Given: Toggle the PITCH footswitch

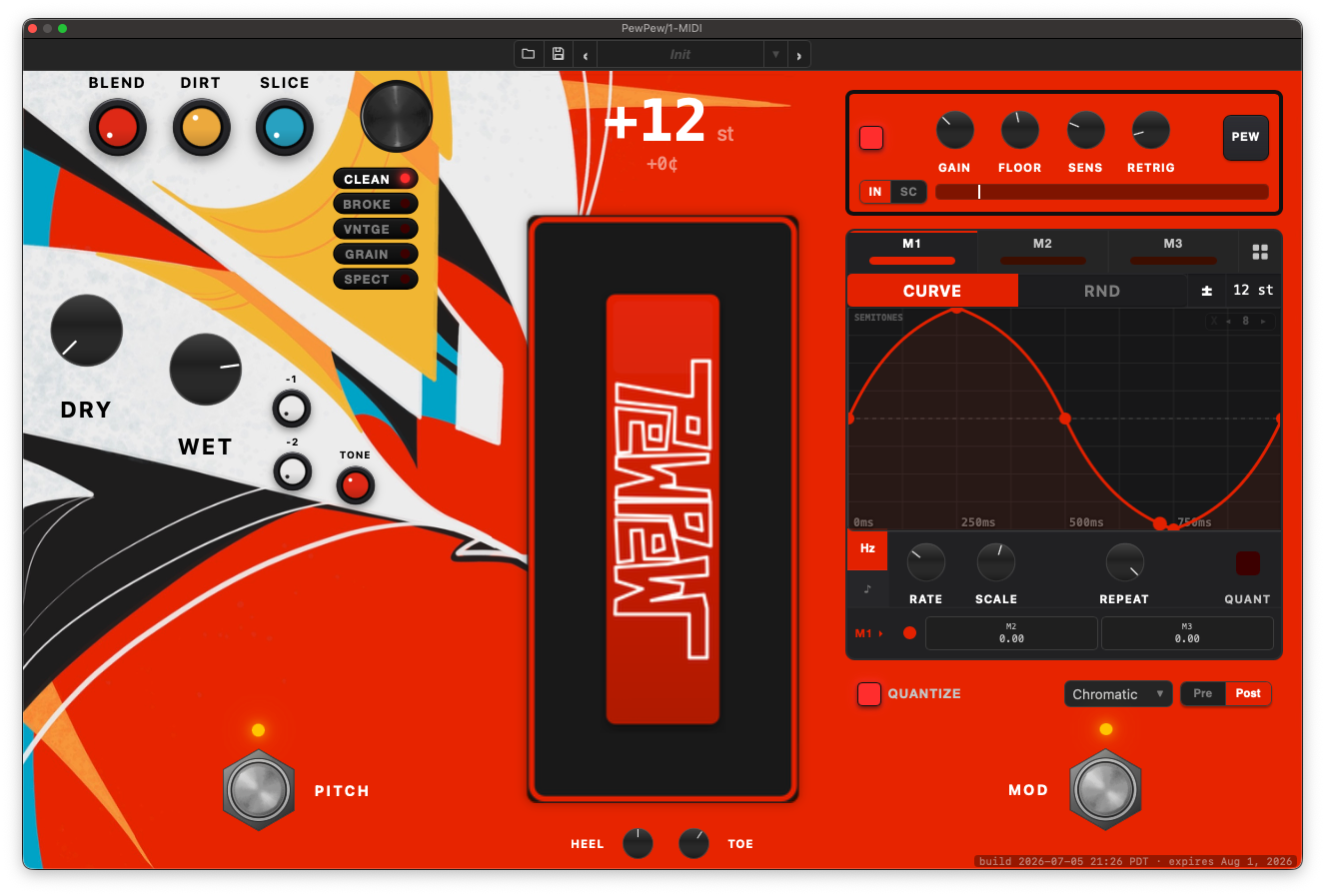Looking at the screenshot, I should tap(259, 790).
